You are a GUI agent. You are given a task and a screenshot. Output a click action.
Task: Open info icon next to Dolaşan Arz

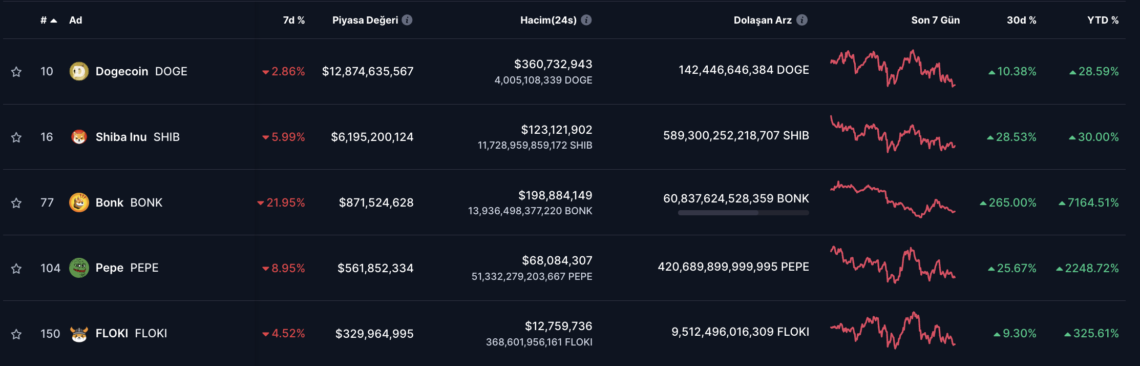tap(802, 20)
